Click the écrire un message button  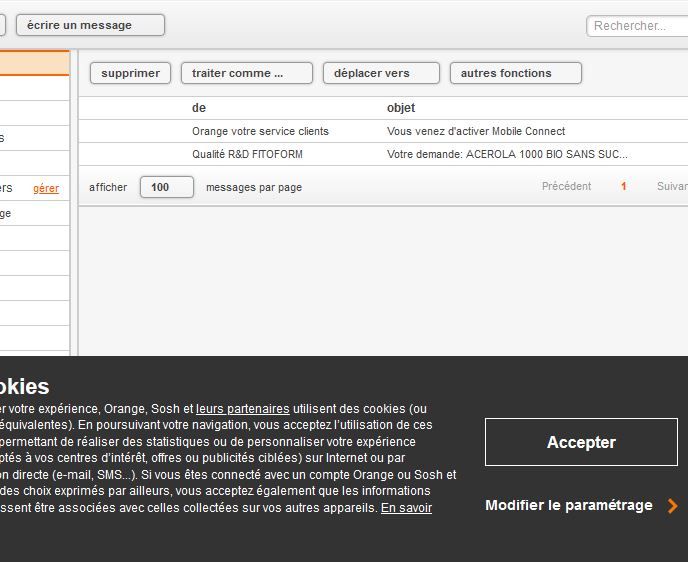coord(89,25)
